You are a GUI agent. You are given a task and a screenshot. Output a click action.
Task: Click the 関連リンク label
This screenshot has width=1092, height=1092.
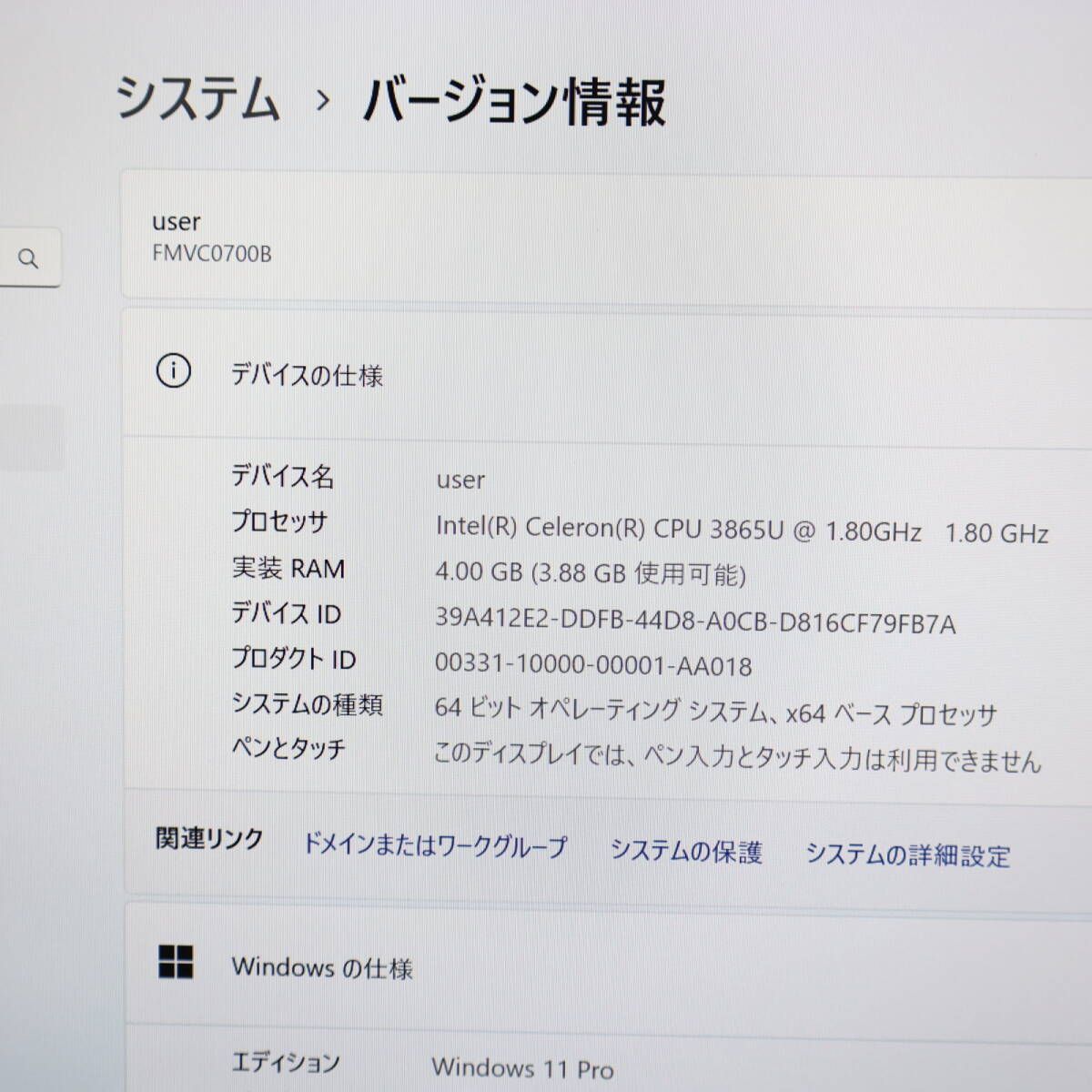click(x=209, y=838)
